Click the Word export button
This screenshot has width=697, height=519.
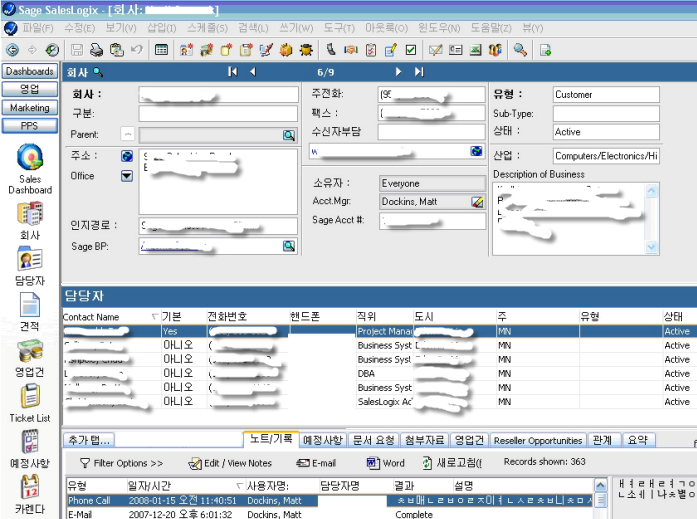[385, 463]
